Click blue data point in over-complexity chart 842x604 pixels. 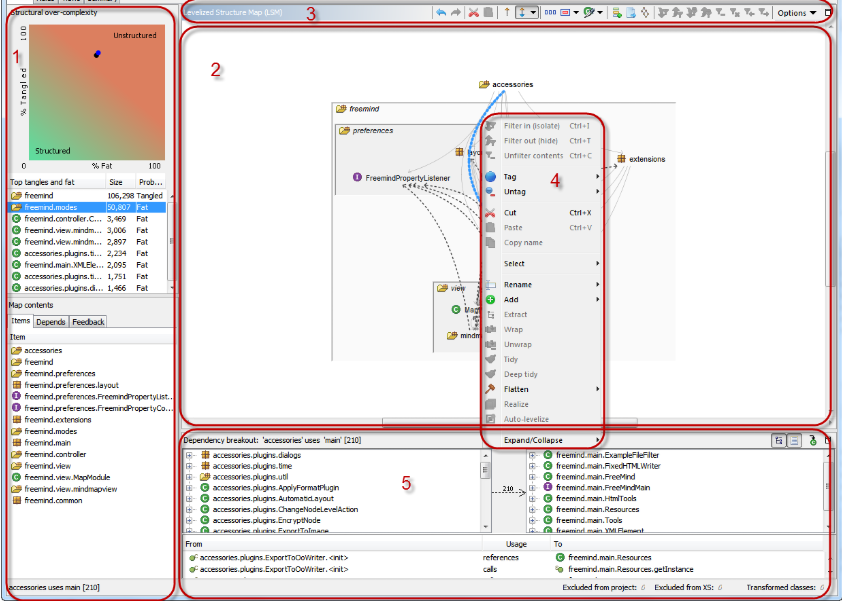97,54
